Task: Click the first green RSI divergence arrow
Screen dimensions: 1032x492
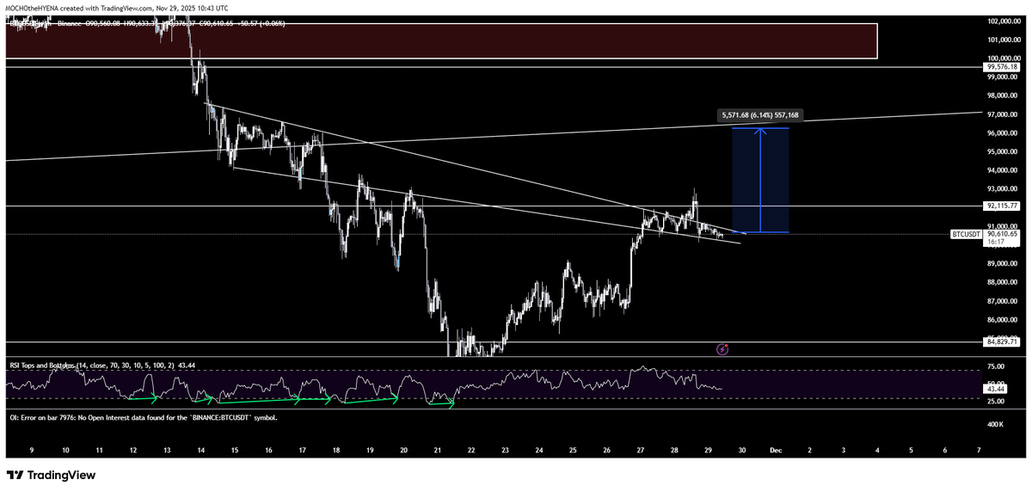Action: pos(146,400)
